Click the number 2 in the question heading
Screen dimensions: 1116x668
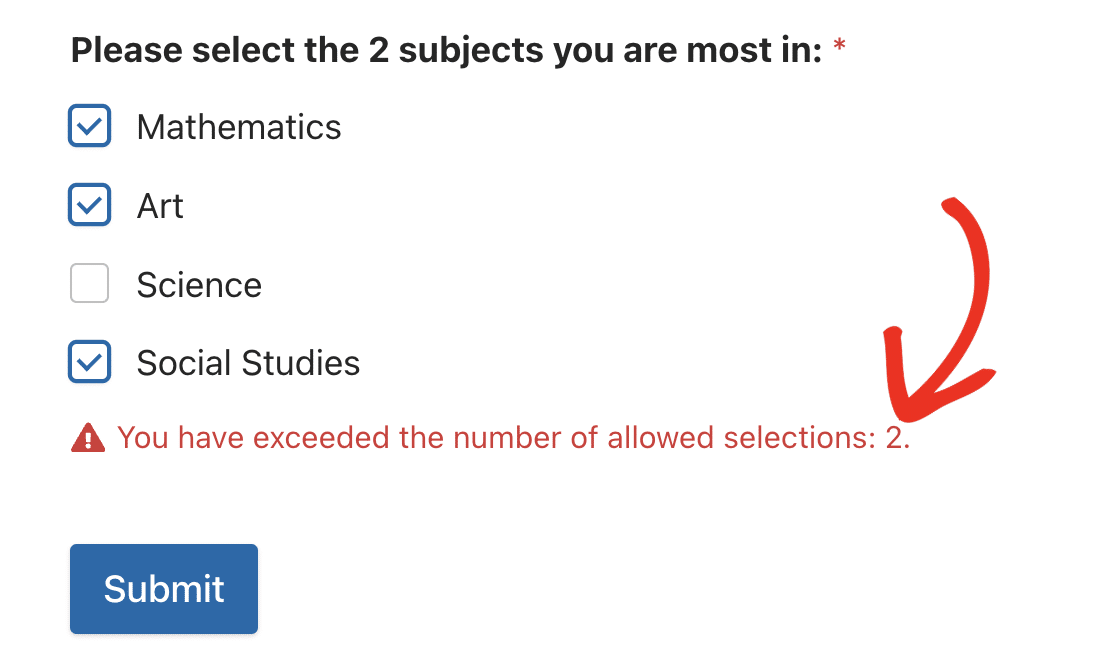(x=379, y=51)
